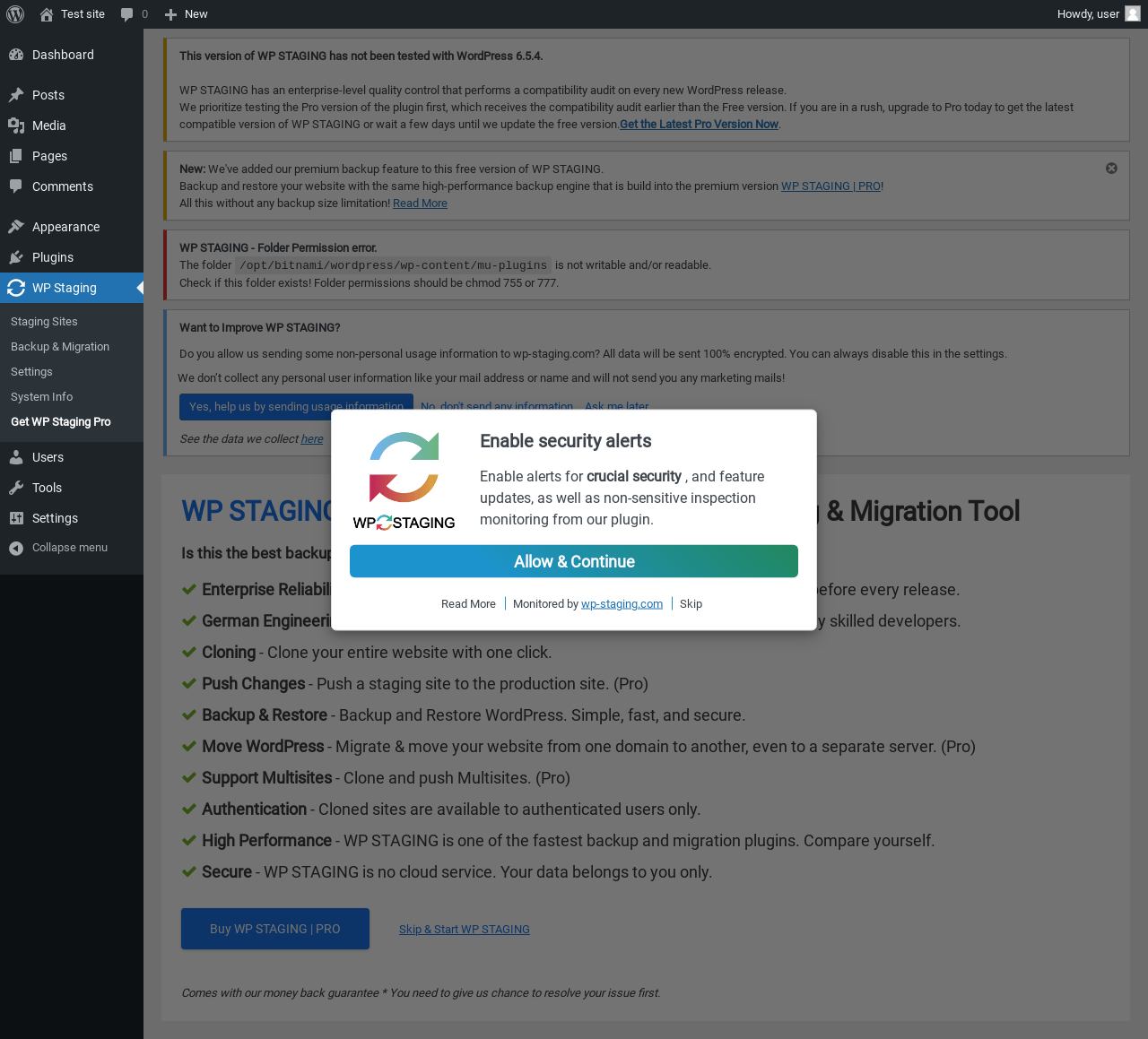Open the comments bubble icon in admin bar

127,14
